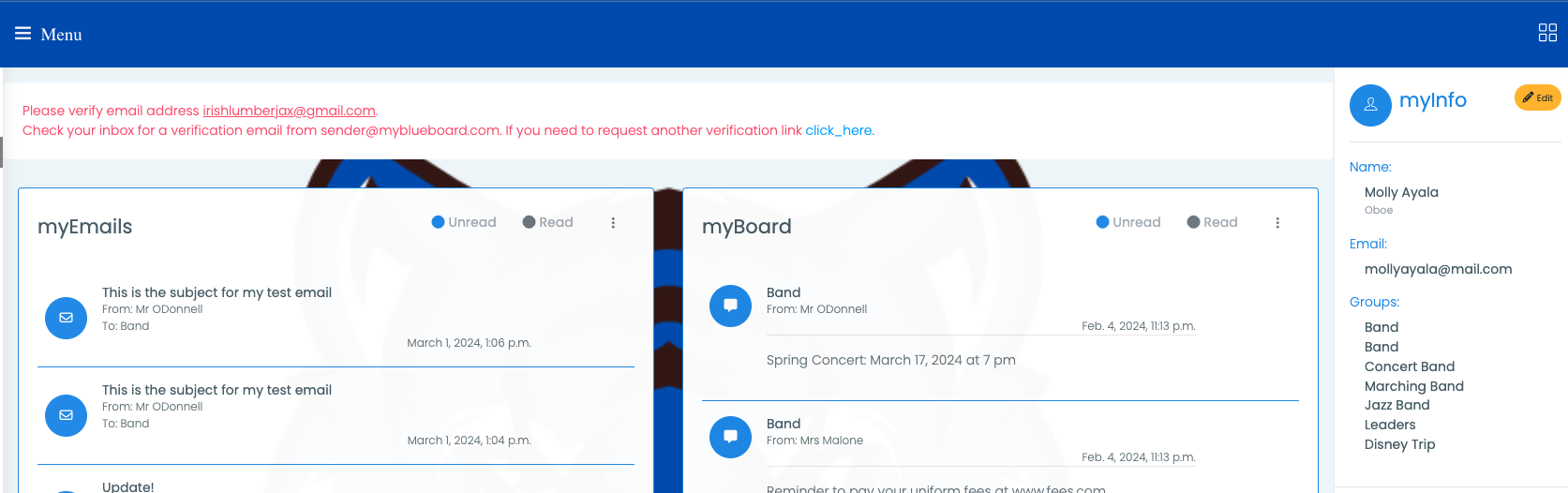Open the hamburger Menu icon

pyautogui.click(x=22, y=34)
